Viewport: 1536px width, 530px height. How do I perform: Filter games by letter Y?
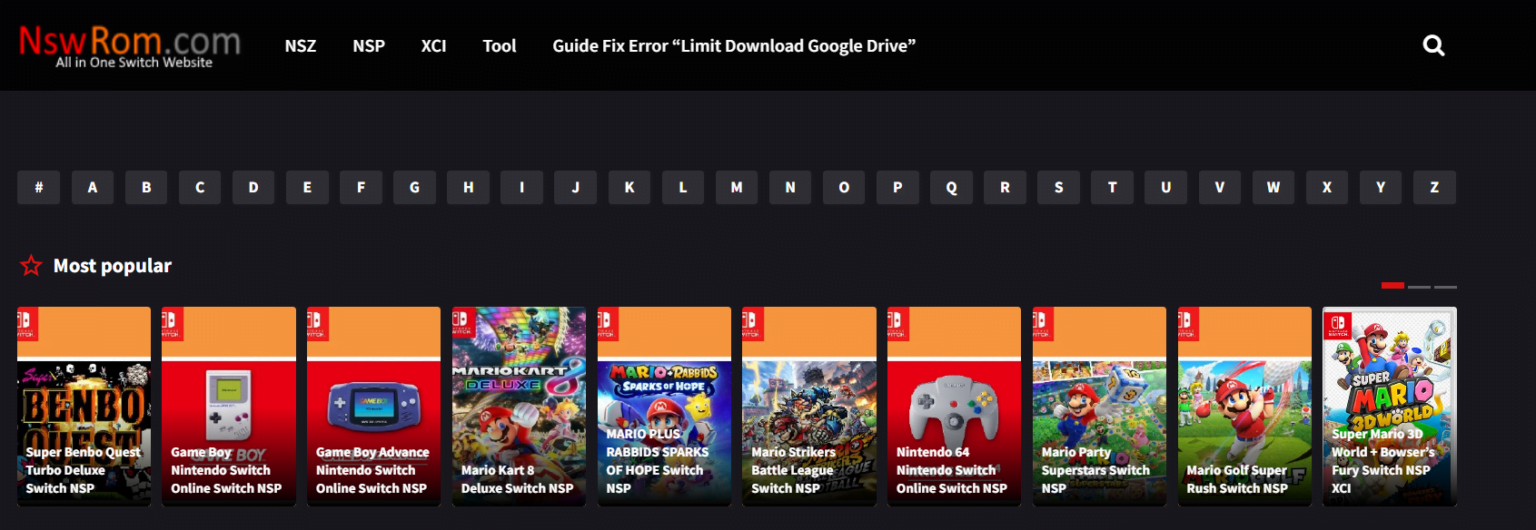1380,187
